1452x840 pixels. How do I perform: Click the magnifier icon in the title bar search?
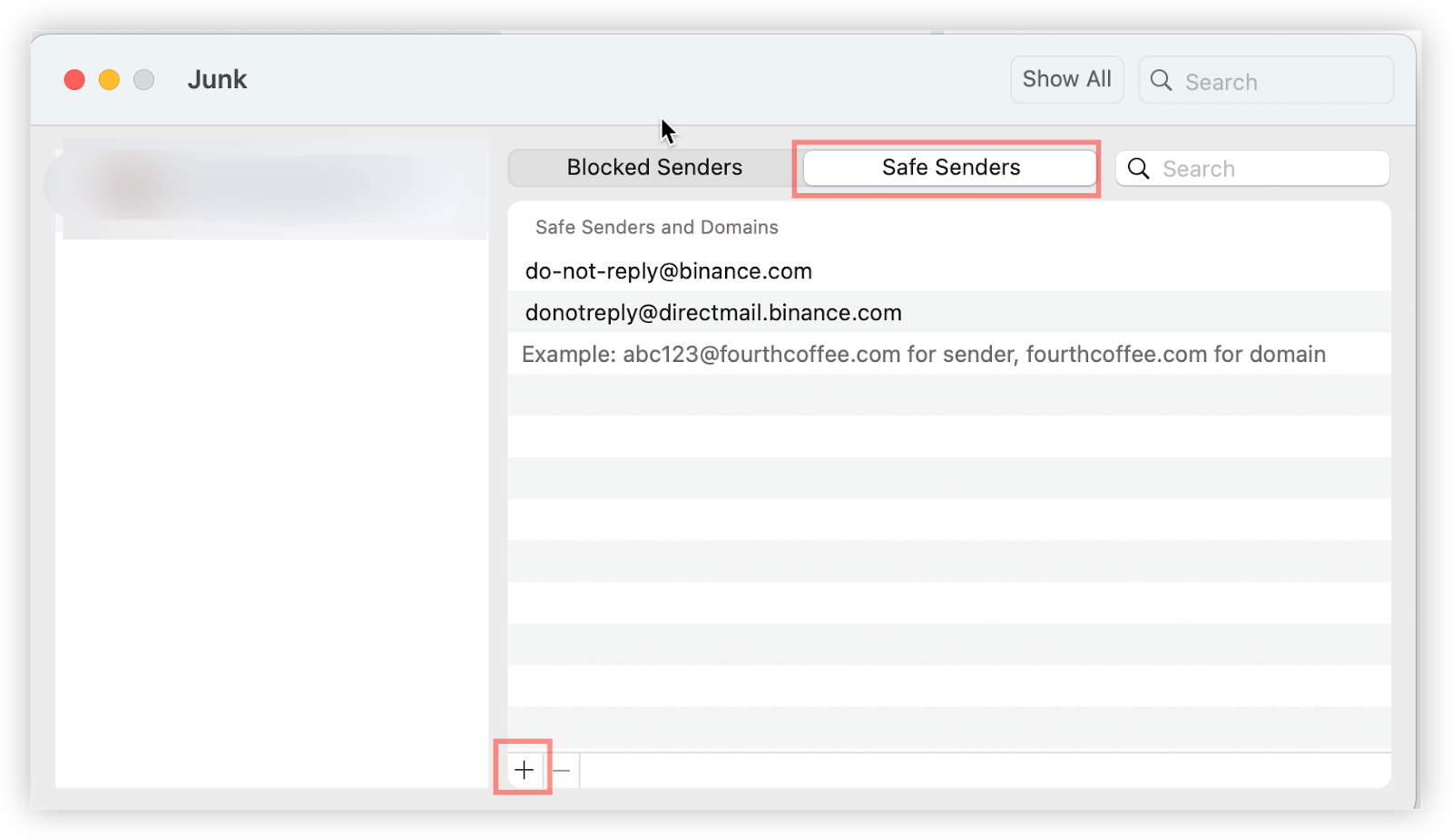click(1161, 81)
